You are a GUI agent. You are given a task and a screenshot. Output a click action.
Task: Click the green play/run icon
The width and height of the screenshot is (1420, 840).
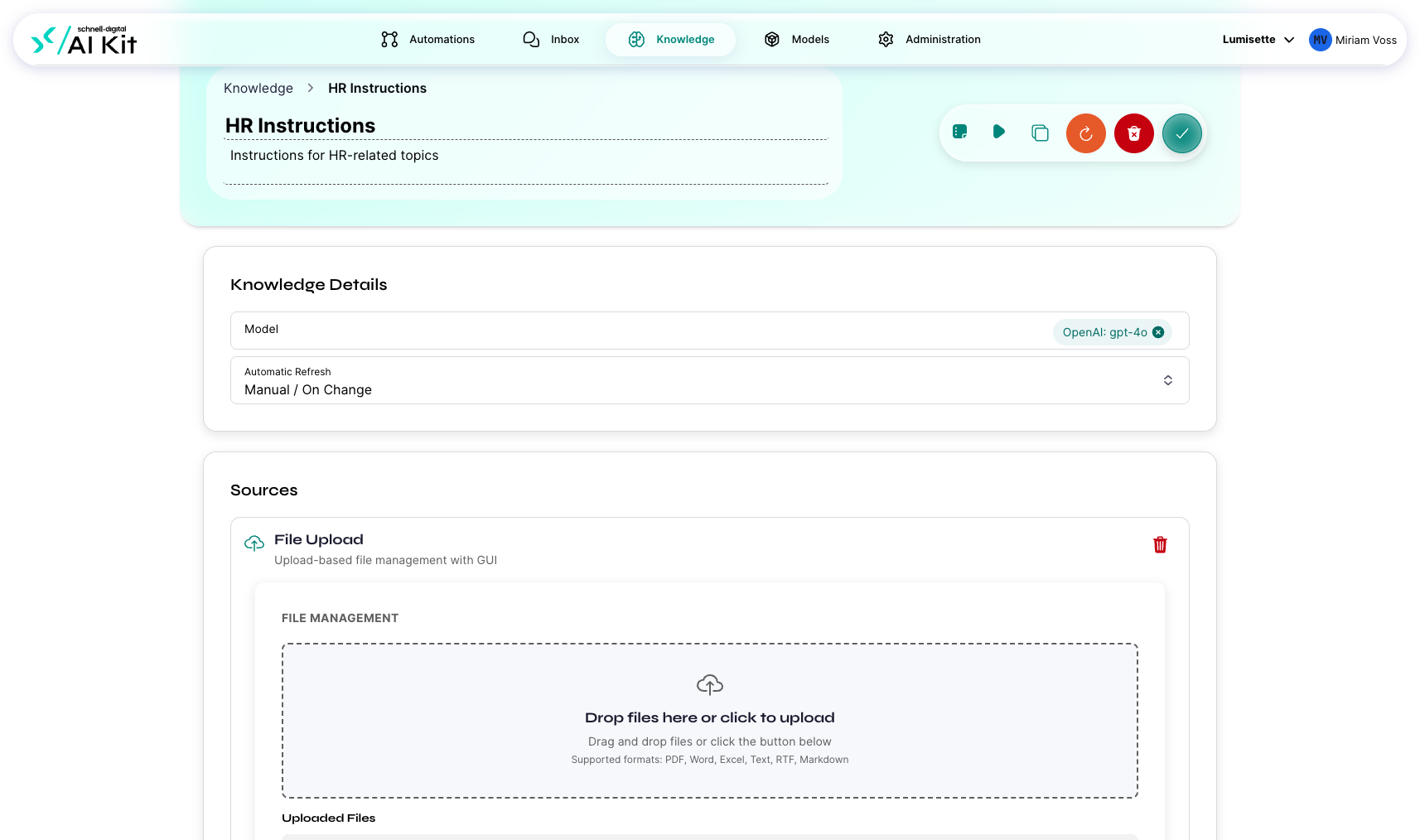(x=999, y=132)
